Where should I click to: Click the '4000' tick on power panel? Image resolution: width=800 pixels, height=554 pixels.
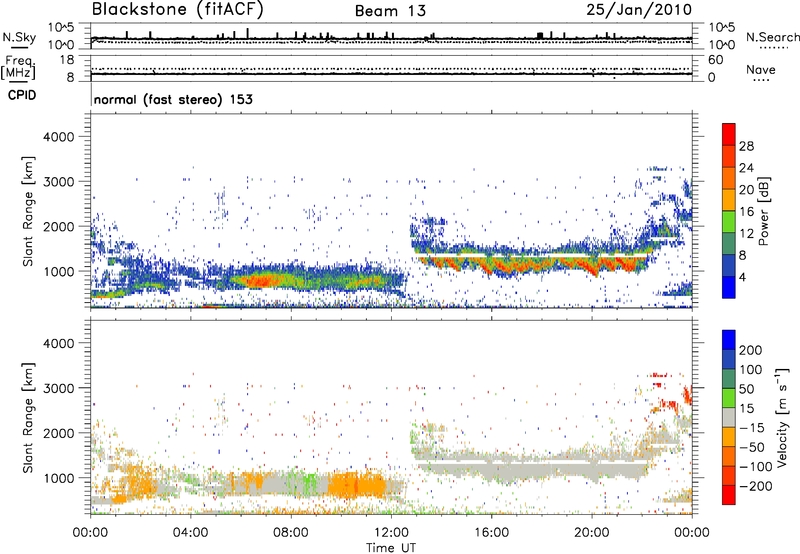click(x=58, y=137)
